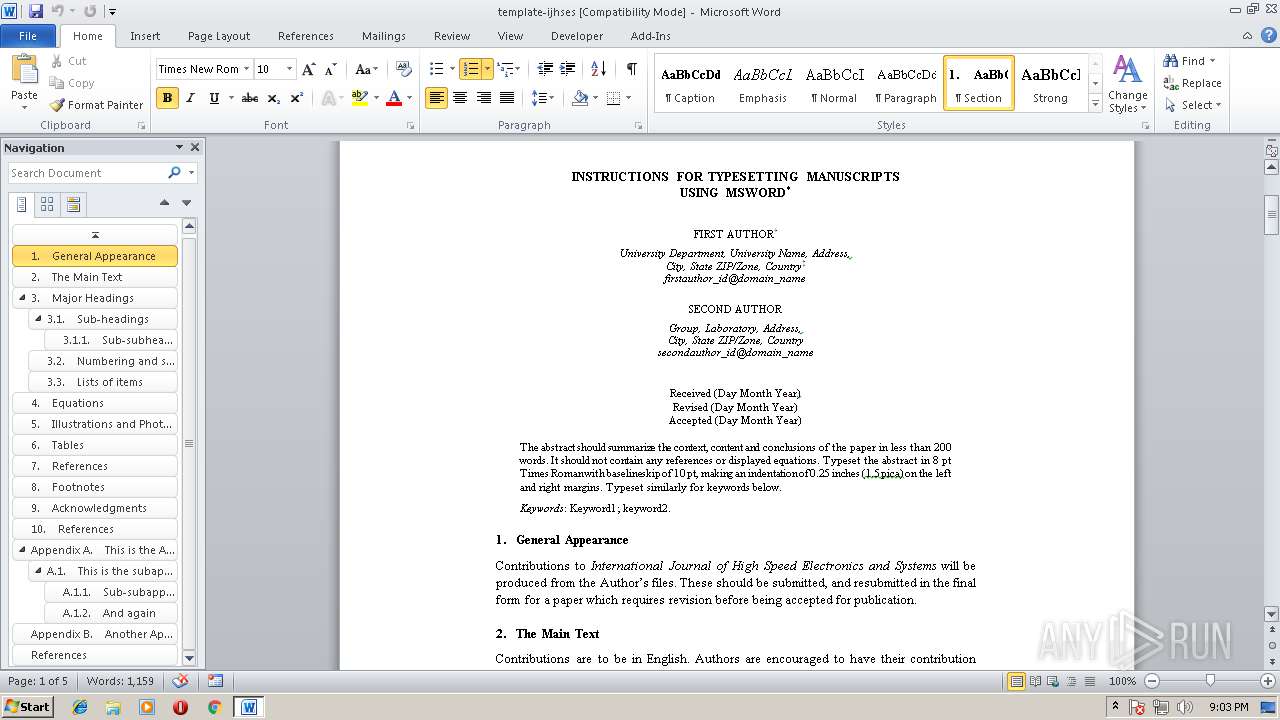
Task: Click the Paste clipboard icon
Action: tap(24, 70)
